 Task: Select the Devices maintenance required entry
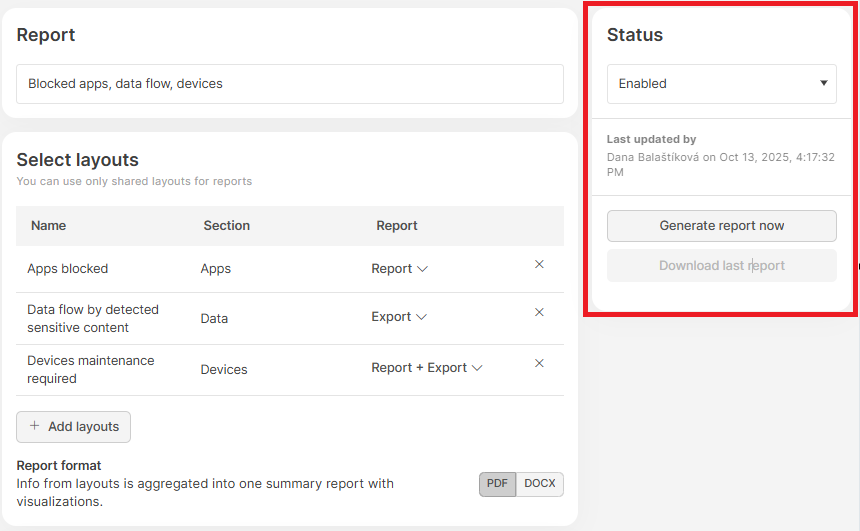pos(90,369)
